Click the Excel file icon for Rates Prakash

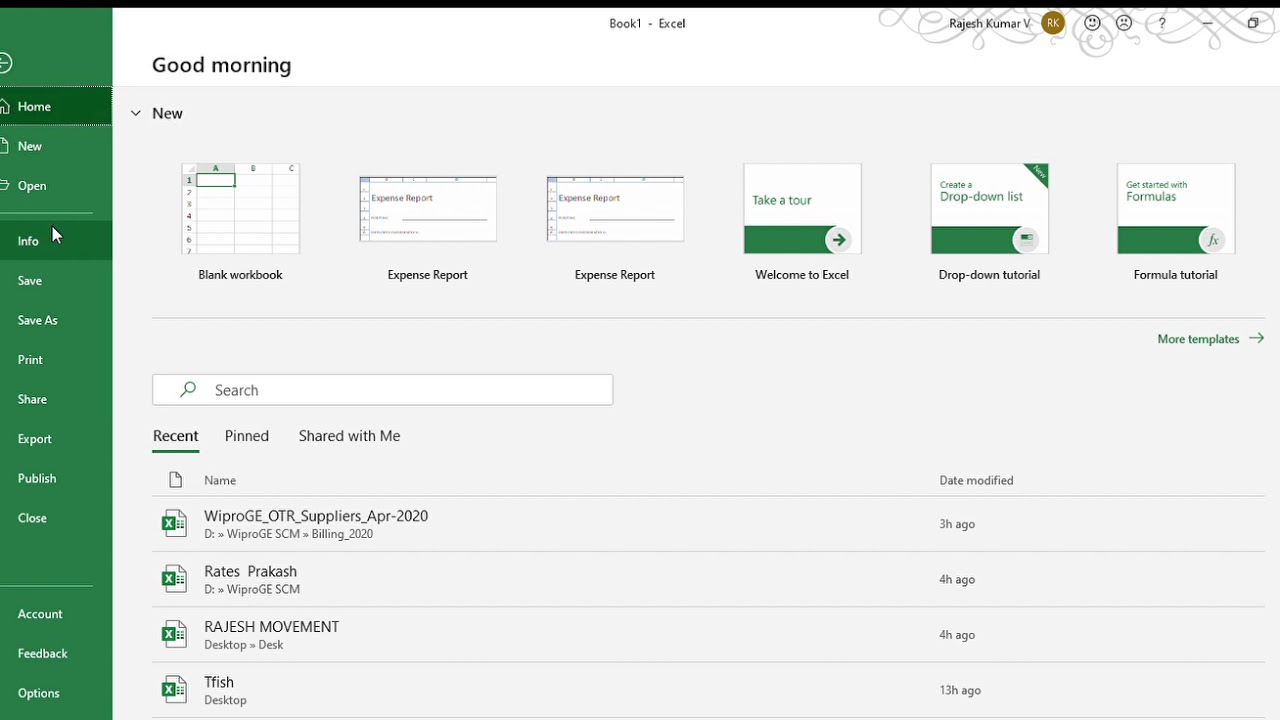click(x=174, y=579)
